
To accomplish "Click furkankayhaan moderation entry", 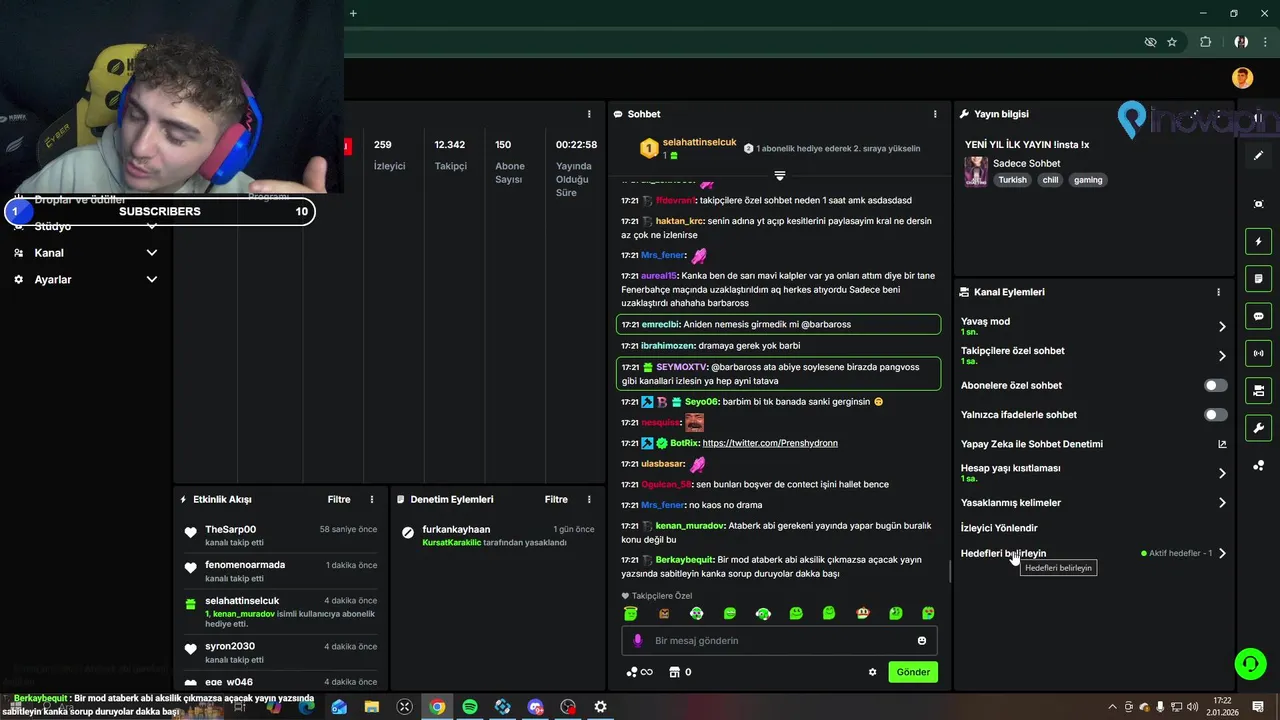I will (x=456, y=529).
